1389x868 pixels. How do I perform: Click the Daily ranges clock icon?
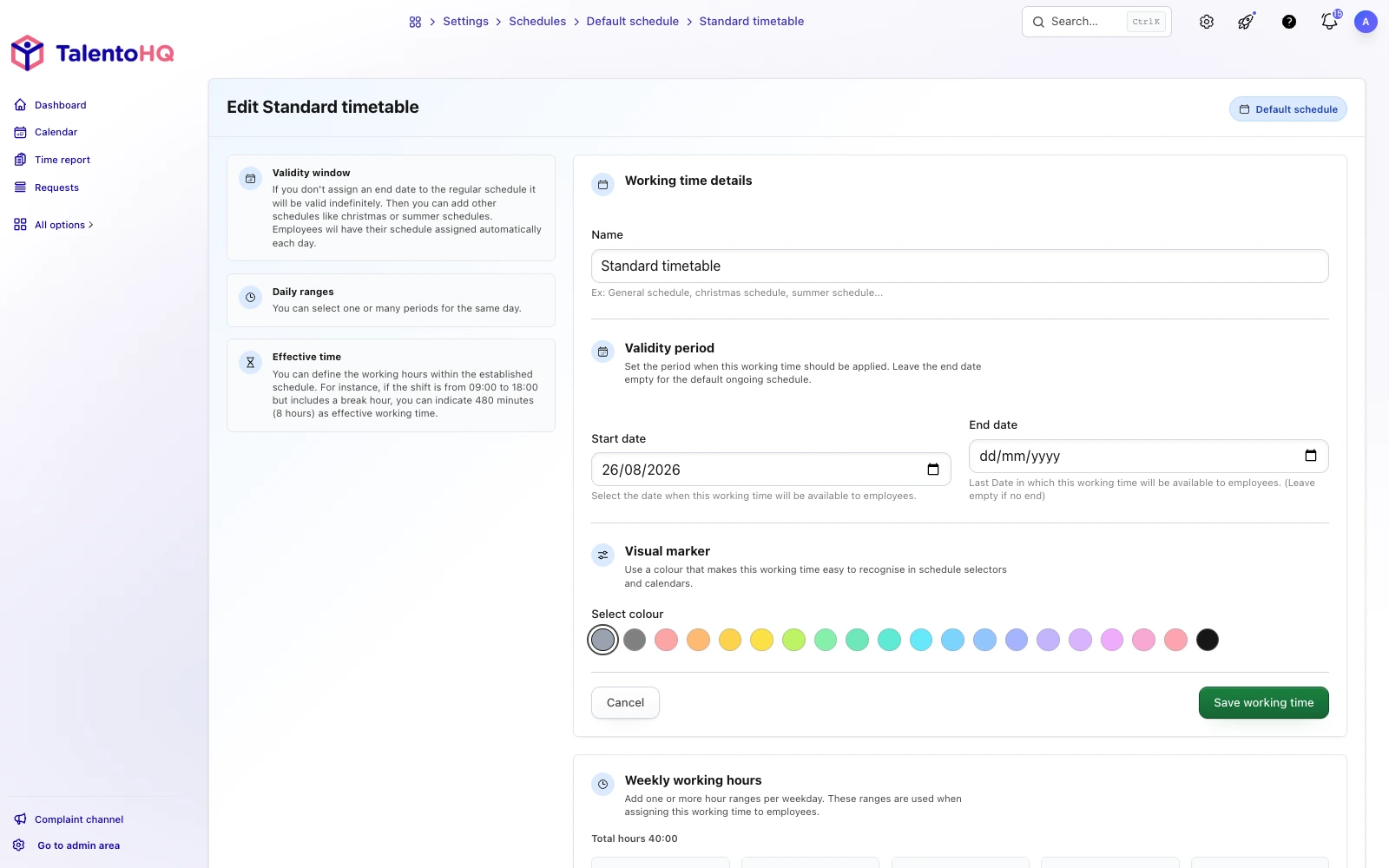pos(250,298)
